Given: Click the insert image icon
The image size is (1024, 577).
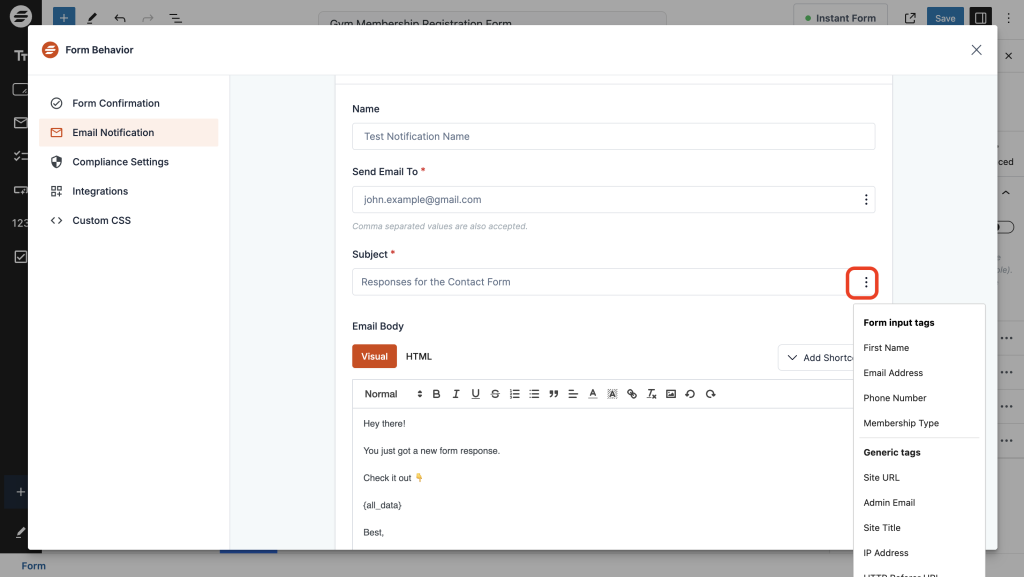Looking at the screenshot, I should [671, 394].
